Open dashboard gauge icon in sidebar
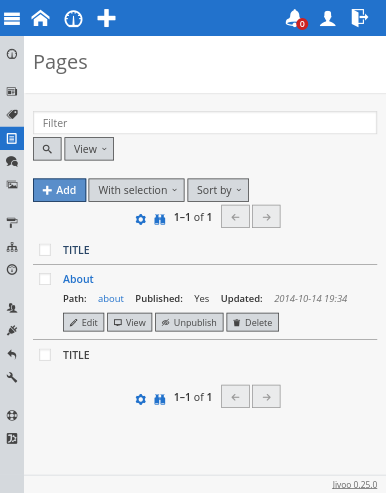 coord(12,54)
